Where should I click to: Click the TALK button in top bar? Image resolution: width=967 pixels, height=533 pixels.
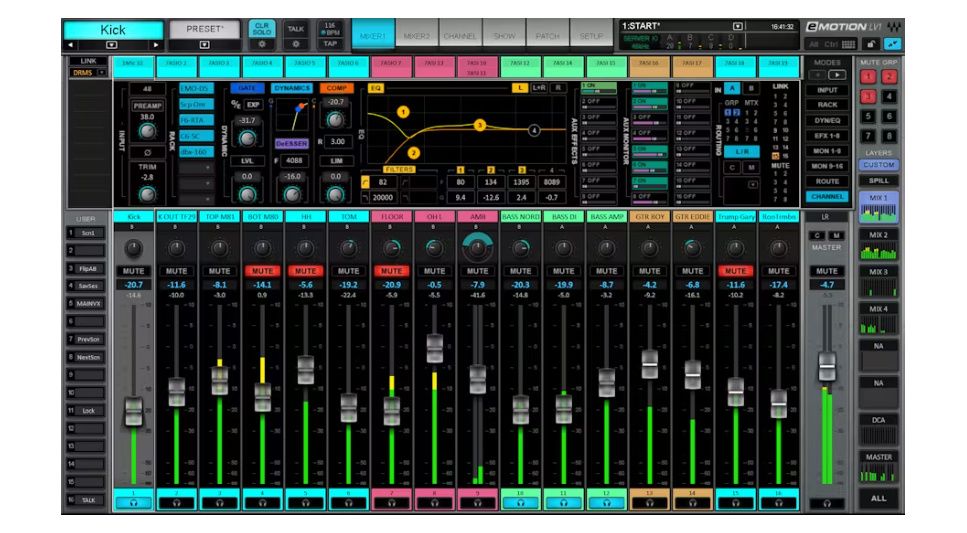coord(296,29)
